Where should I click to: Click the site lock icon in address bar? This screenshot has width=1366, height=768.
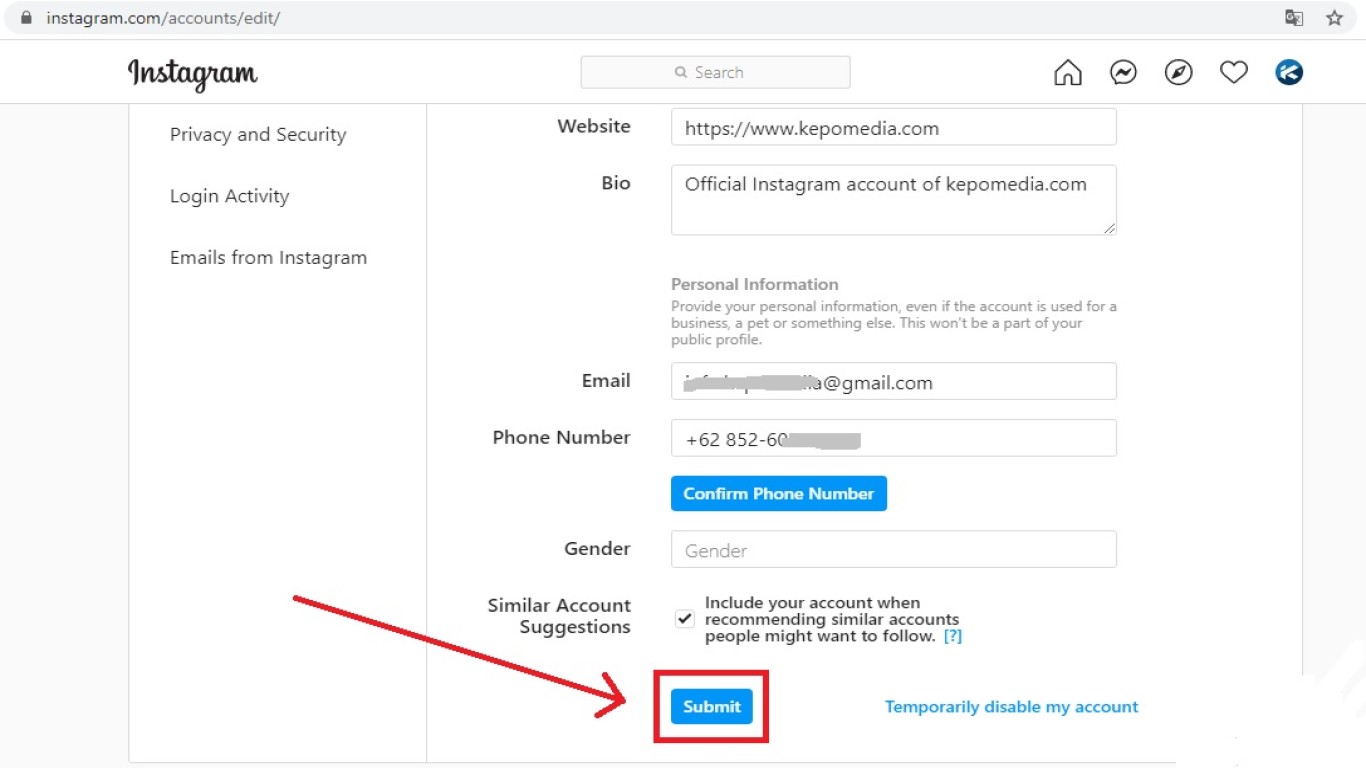coord(26,18)
